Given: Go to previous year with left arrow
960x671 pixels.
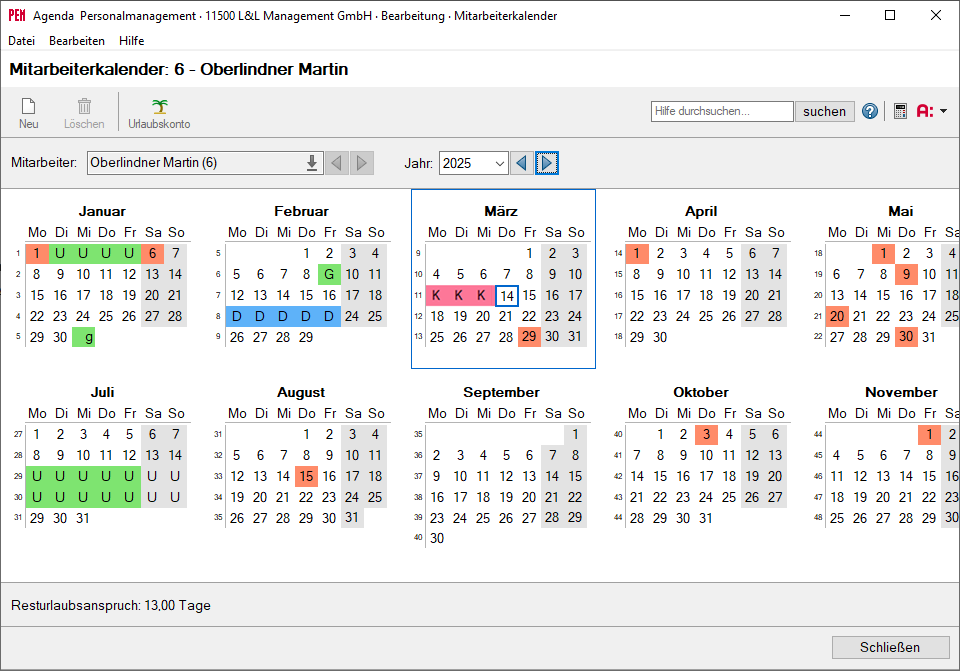Looking at the screenshot, I should (521, 163).
